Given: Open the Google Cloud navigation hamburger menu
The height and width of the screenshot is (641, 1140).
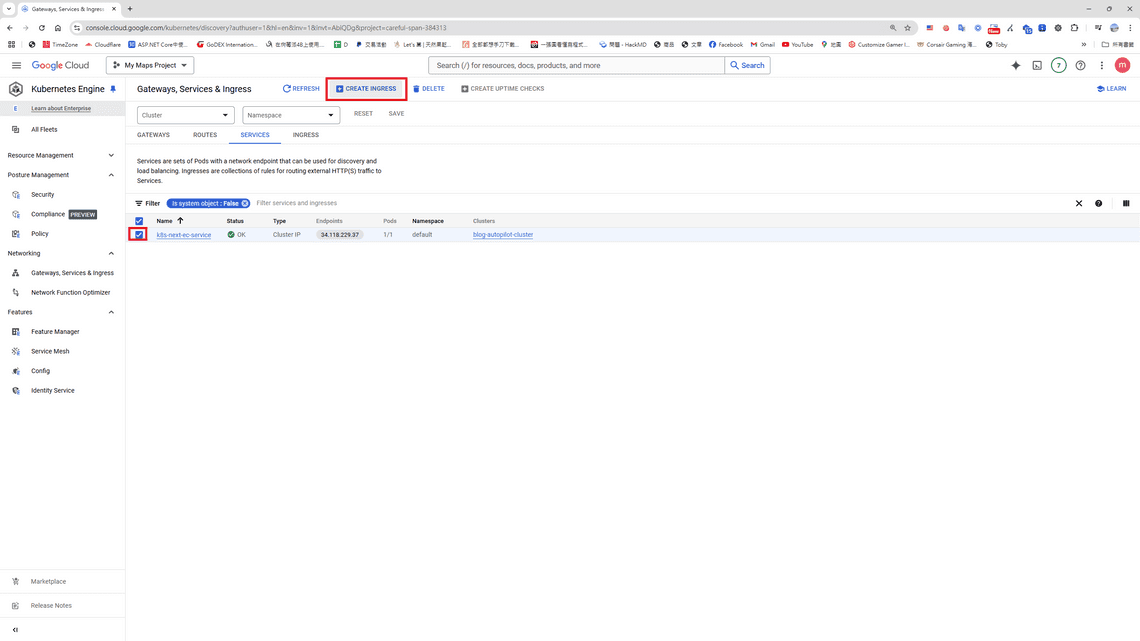Looking at the screenshot, I should (16, 65).
